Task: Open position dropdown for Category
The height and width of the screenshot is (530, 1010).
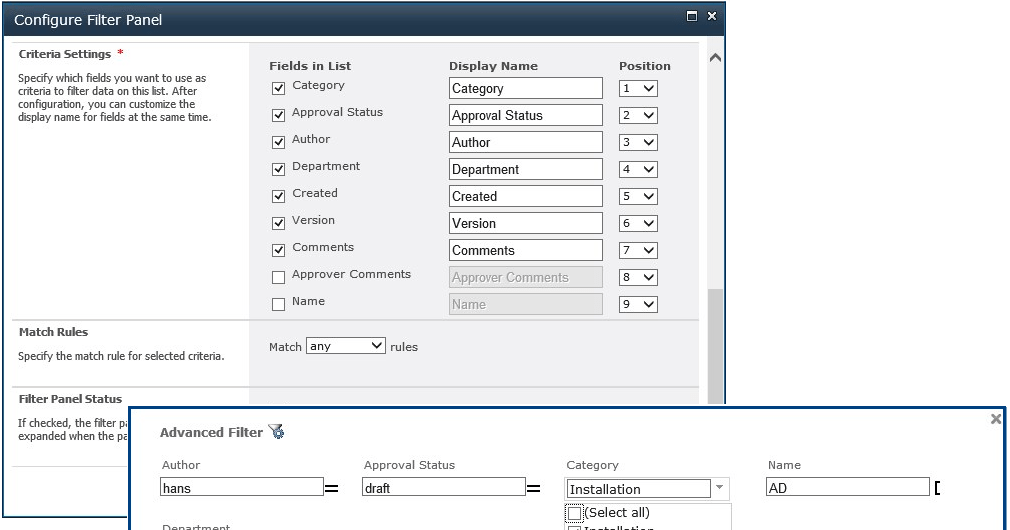Action: point(638,88)
